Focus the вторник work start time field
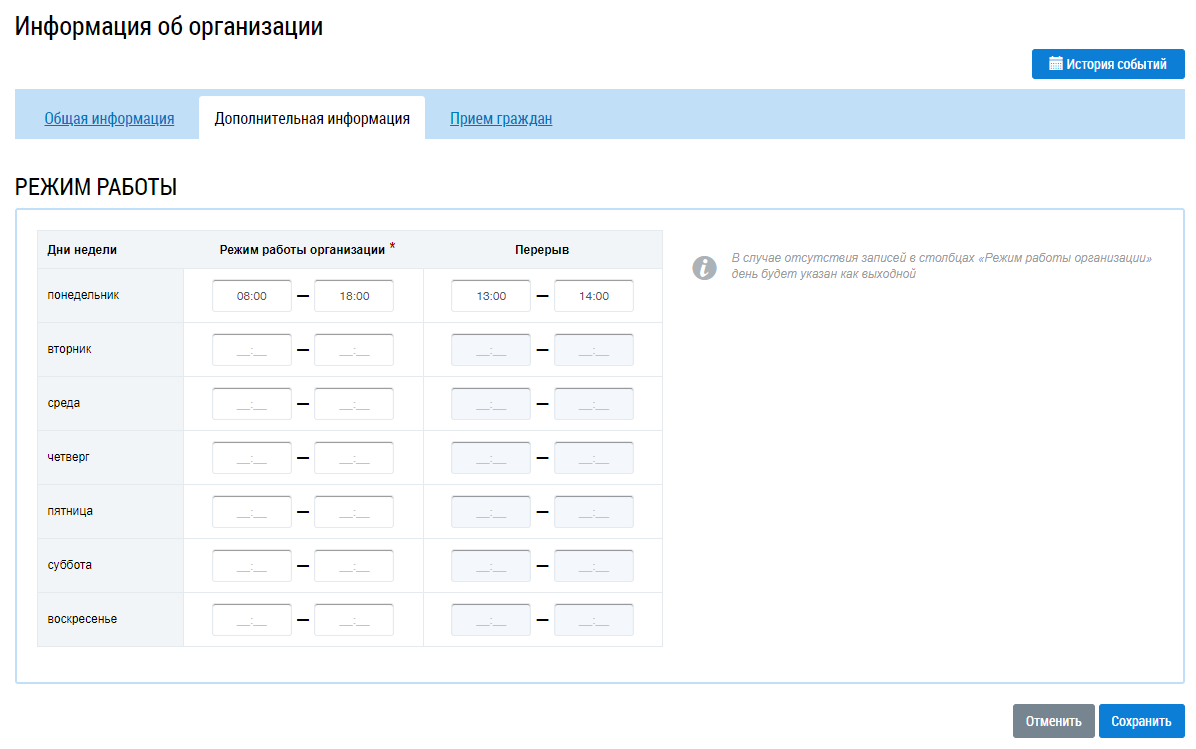 pos(252,350)
